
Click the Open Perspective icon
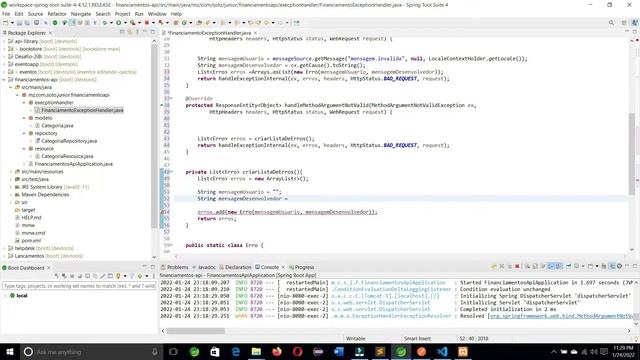(x=624, y=23)
